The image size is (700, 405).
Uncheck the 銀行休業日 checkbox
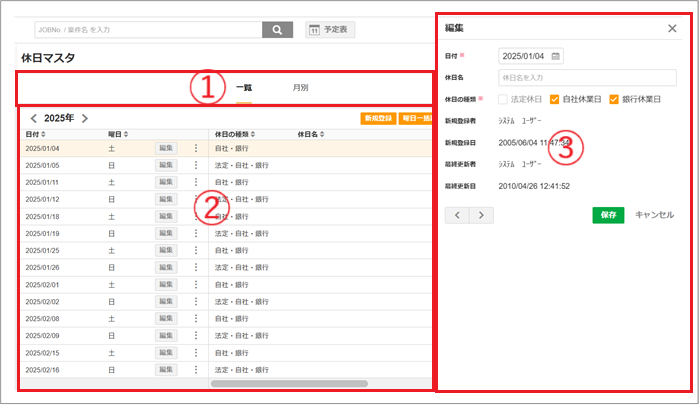click(614, 98)
